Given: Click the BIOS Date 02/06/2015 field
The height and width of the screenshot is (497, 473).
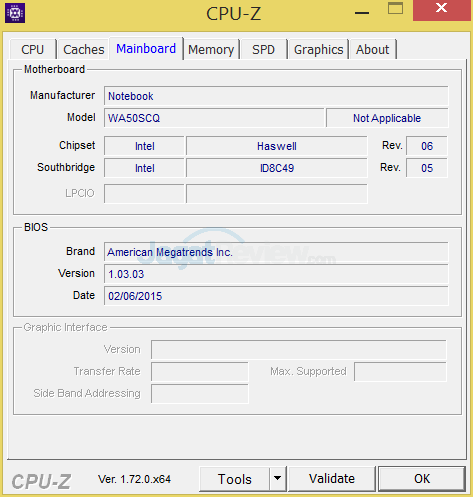Looking at the screenshot, I should 276,296.
